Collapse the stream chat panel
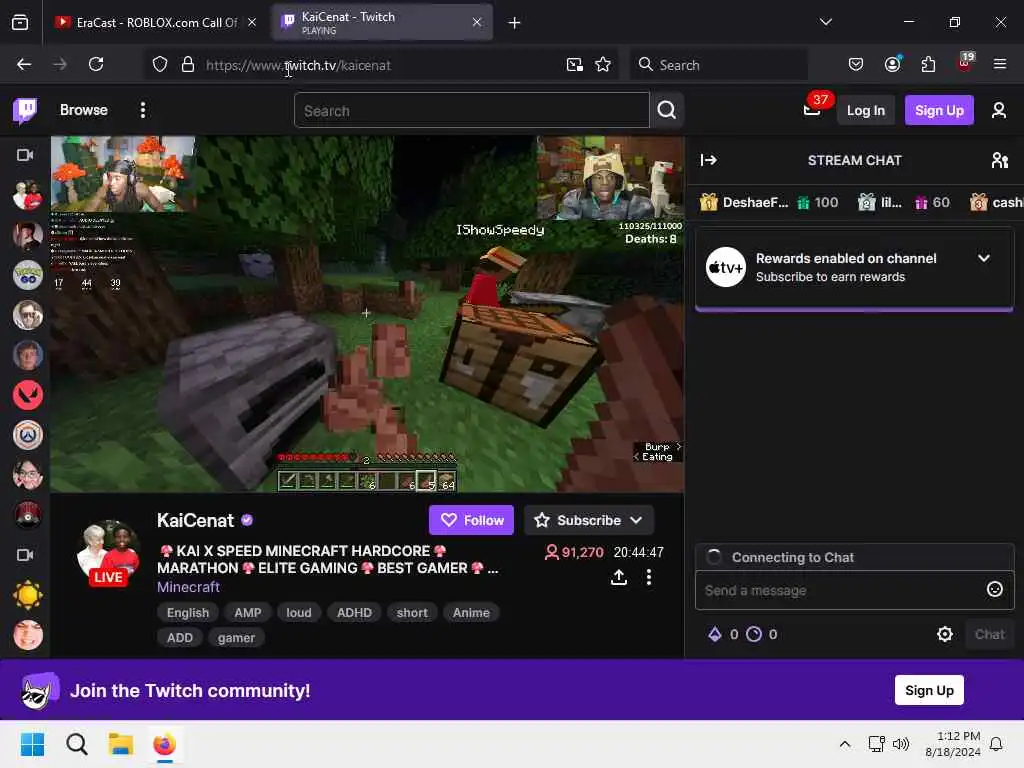This screenshot has height=768, width=1024. 709,160
